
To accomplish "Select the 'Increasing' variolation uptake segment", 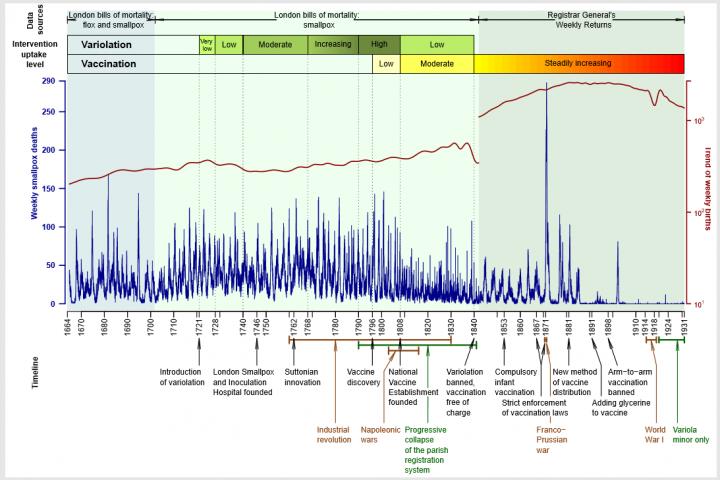I will 332,45.
